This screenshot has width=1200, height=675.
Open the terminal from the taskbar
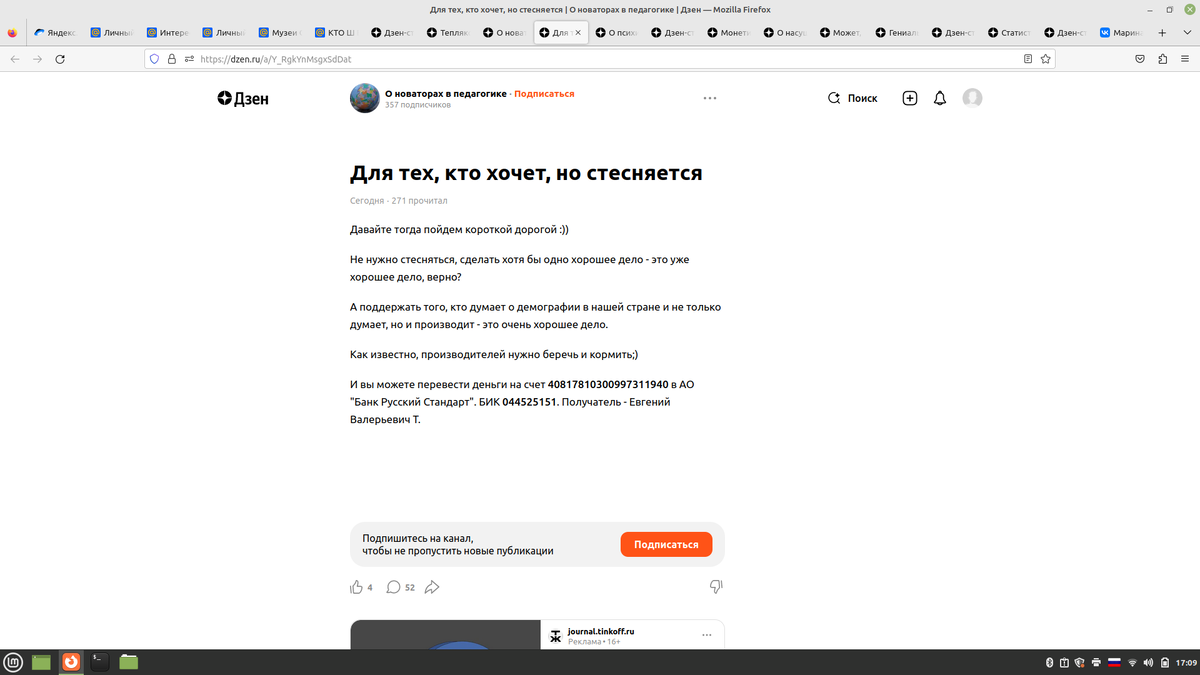(x=100, y=661)
